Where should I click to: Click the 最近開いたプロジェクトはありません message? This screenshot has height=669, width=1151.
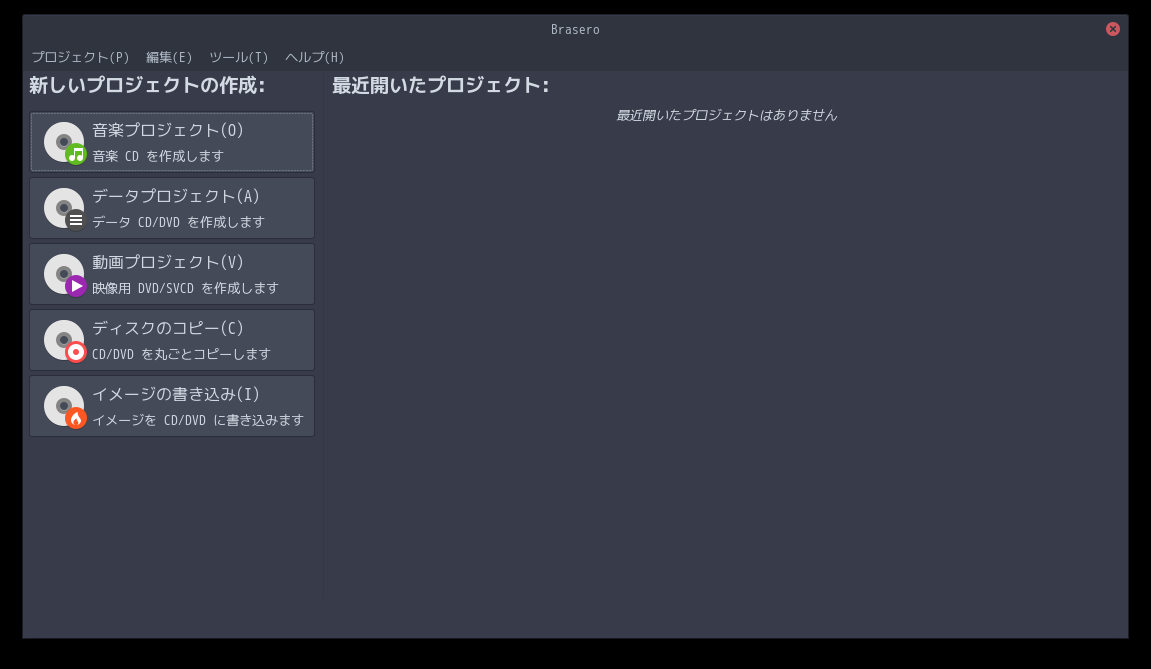tap(727, 115)
